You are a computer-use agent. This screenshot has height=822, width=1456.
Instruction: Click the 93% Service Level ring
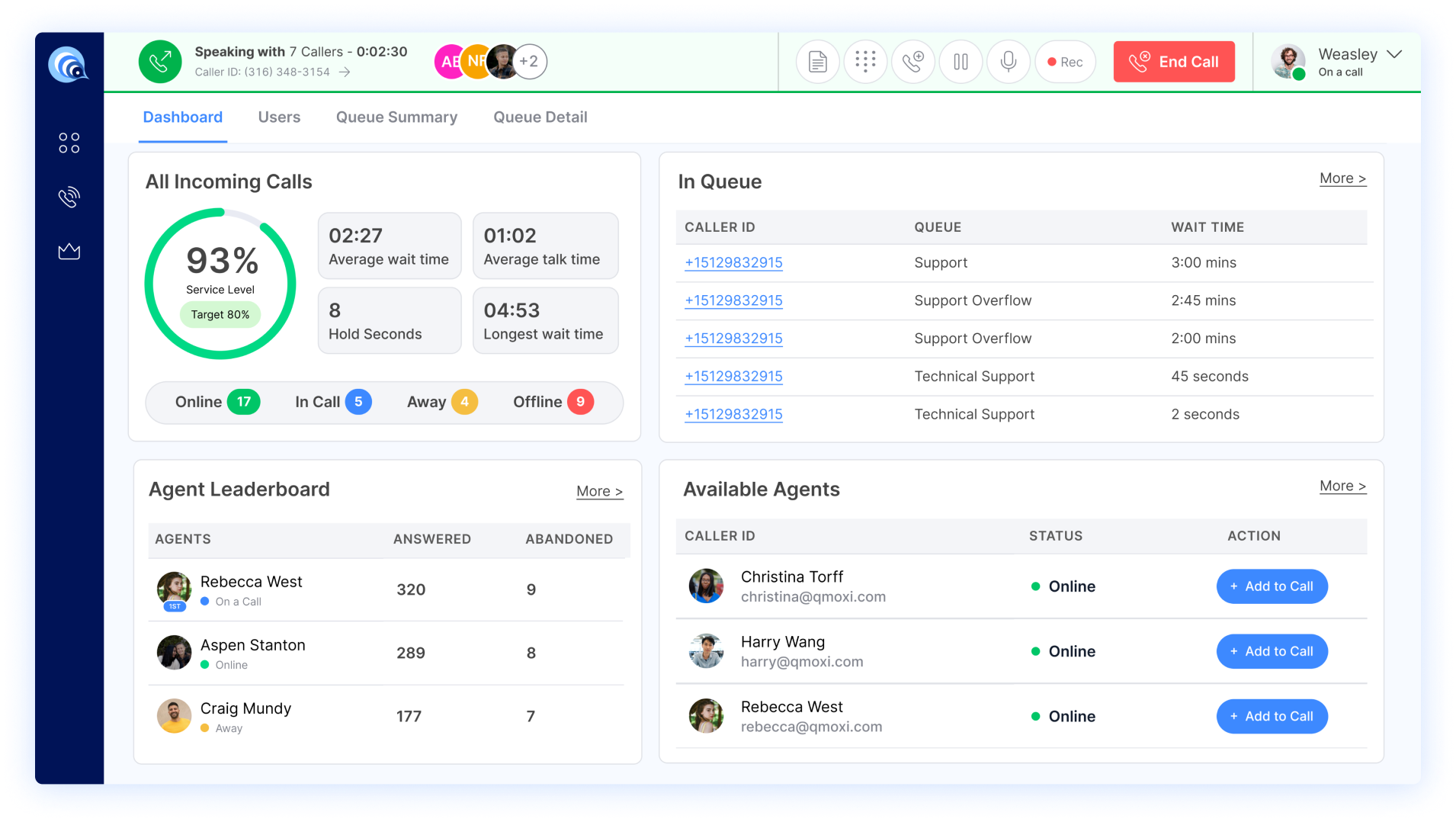click(x=220, y=283)
